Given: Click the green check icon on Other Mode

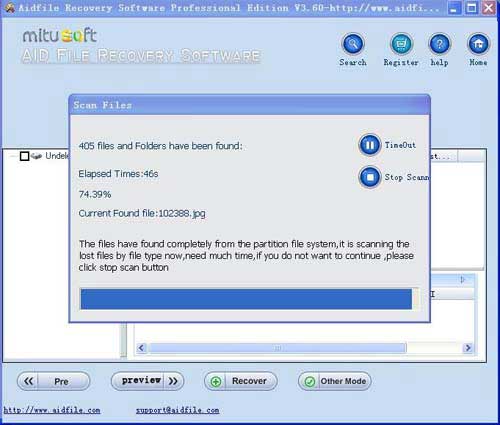Looking at the screenshot, I should [x=310, y=381].
